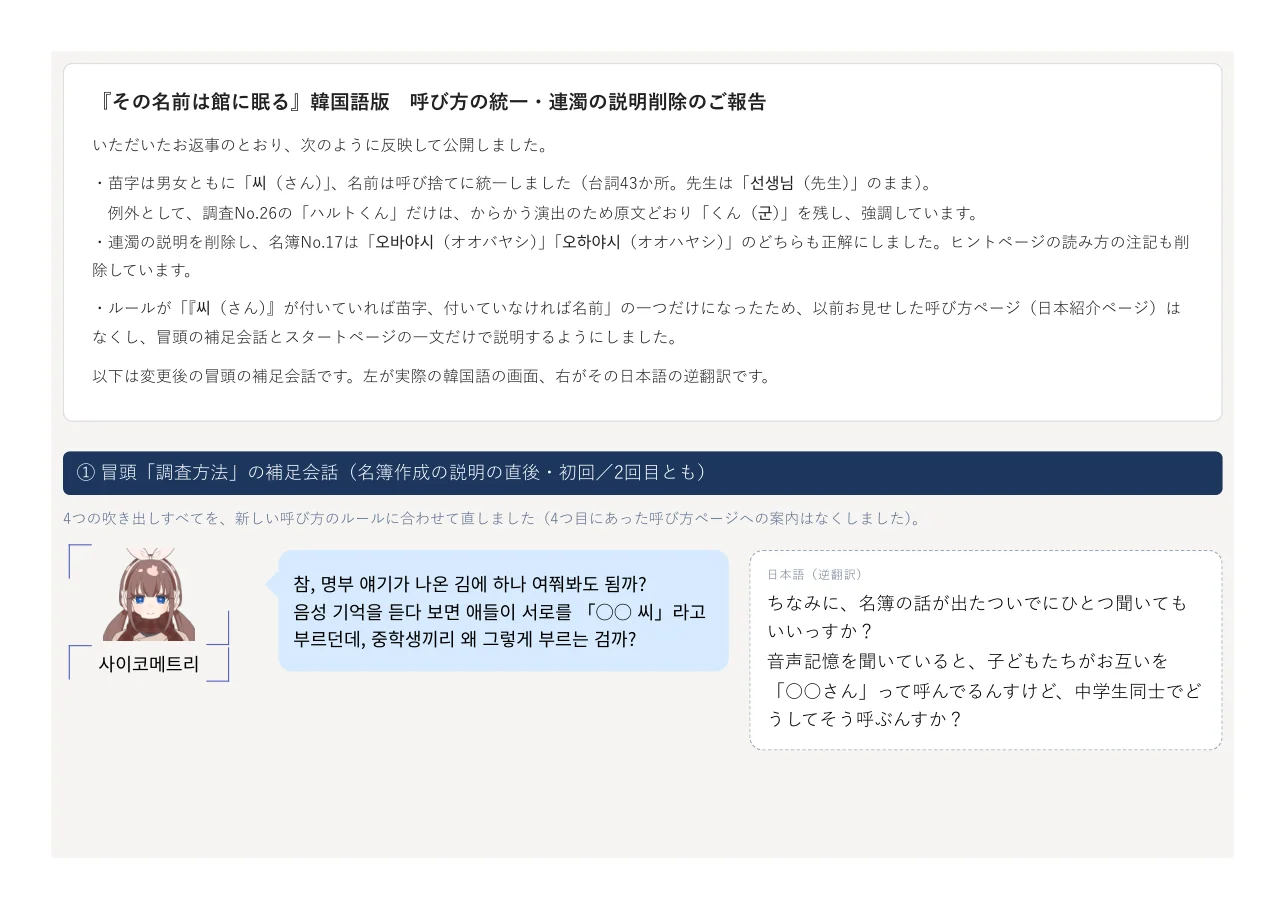Image resolution: width=1287 pixels, height=909 pixels.
Task: Click the 선생님（先生） text
Action: pos(799,183)
